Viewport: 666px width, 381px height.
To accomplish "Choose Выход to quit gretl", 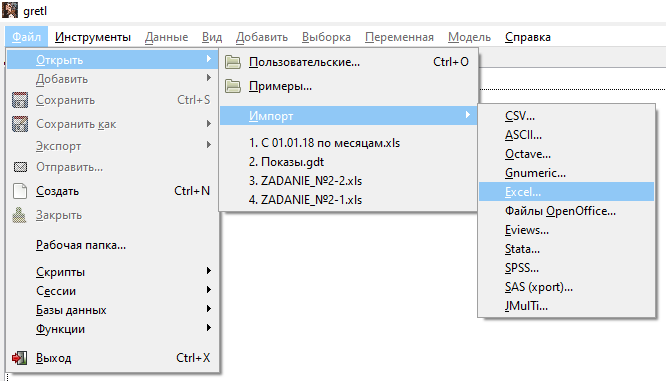I will (113, 358).
